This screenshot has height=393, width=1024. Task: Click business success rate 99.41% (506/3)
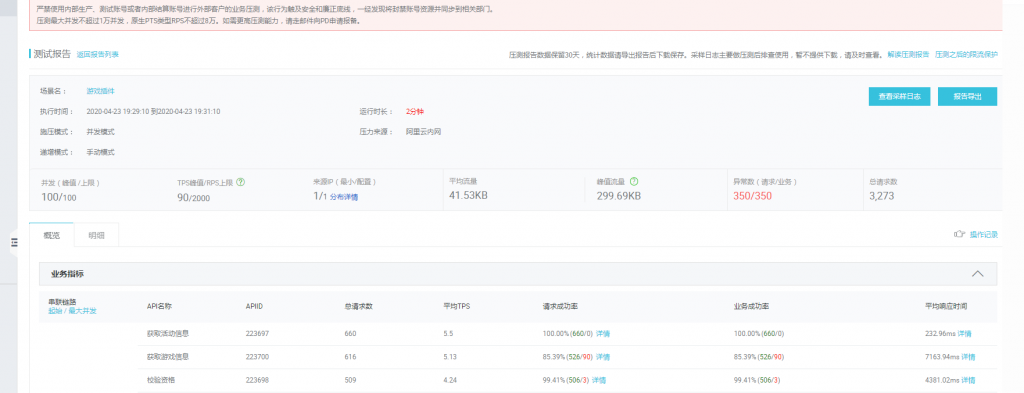point(757,381)
